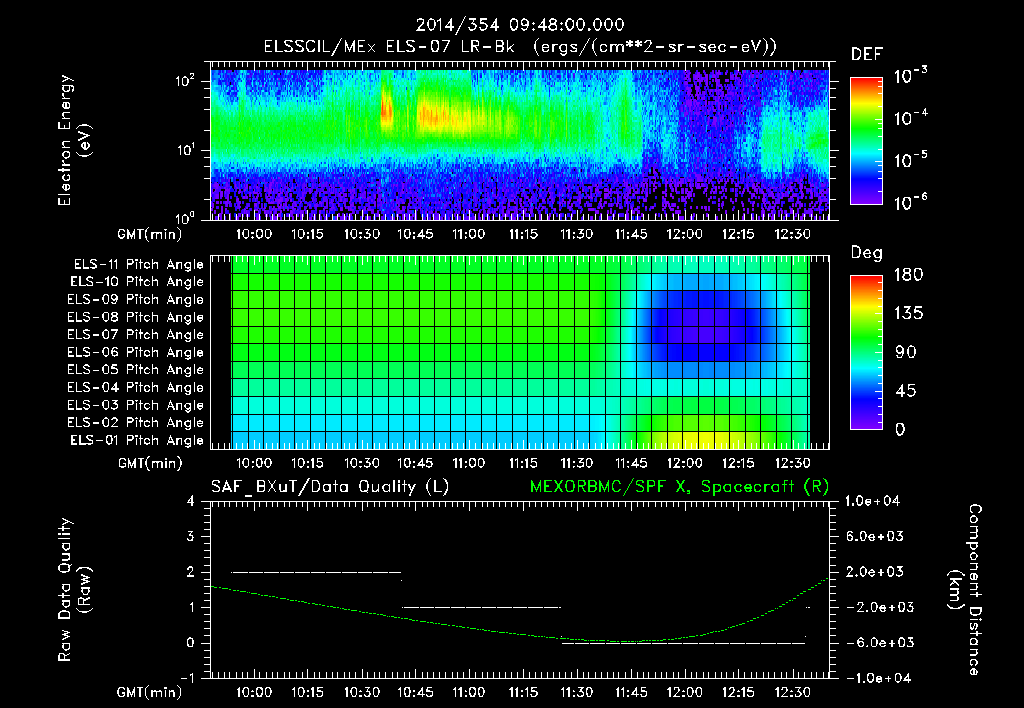Viewport: 1024px width, 708px height.
Task: Select the ELS-09 Pitch Angle row label
Action: coord(136,300)
